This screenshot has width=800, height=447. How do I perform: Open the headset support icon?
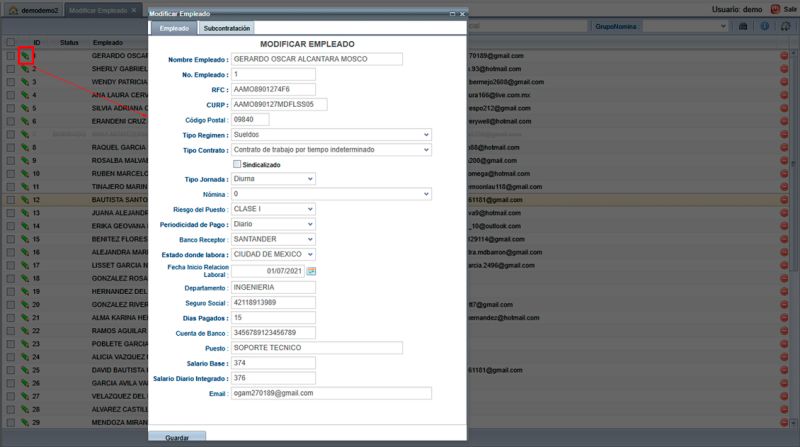click(x=786, y=27)
